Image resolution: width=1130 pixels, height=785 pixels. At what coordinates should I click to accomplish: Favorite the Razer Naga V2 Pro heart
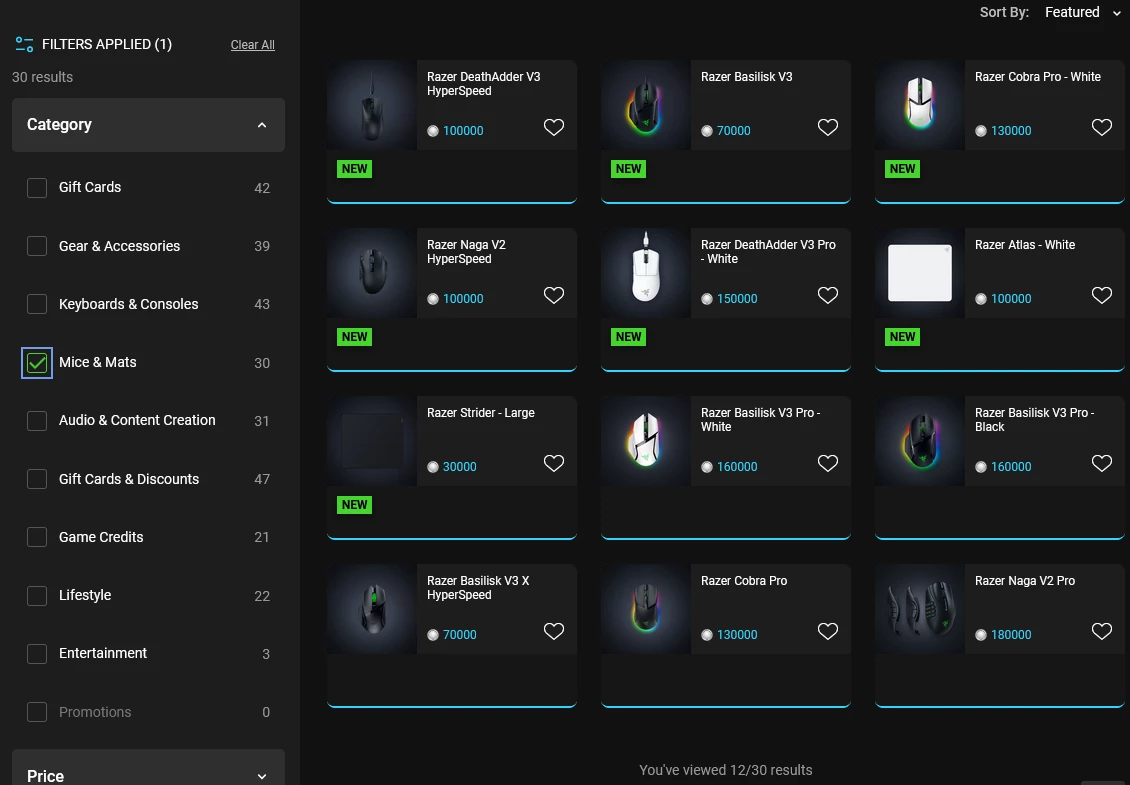tap(1101, 631)
